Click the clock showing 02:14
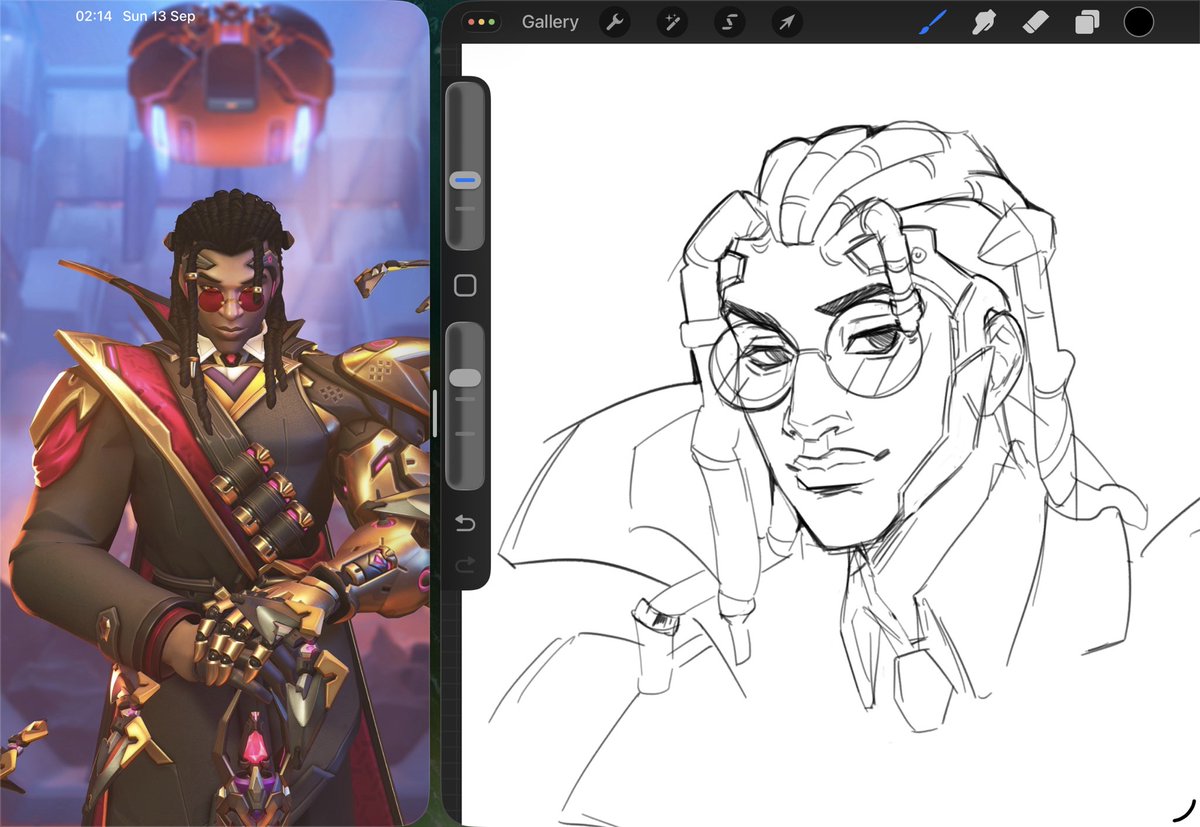 point(93,16)
